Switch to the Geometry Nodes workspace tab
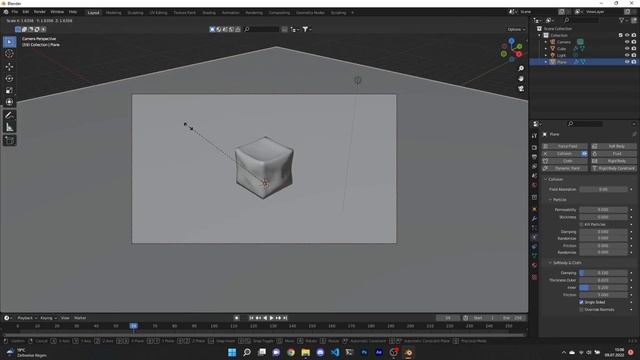 tap(310, 13)
